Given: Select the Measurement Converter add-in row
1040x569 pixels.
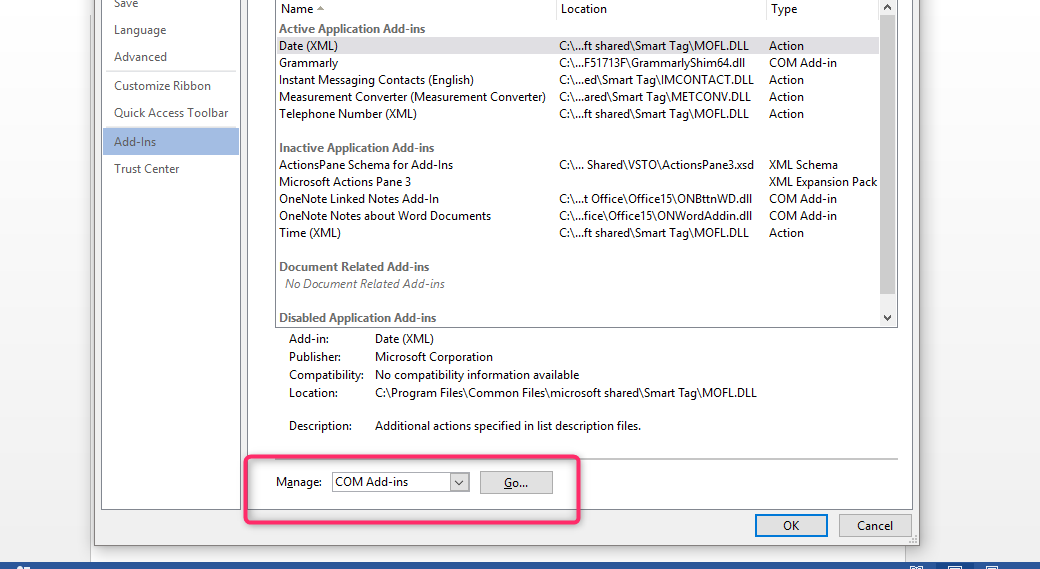Looking at the screenshot, I should point(577,97).
